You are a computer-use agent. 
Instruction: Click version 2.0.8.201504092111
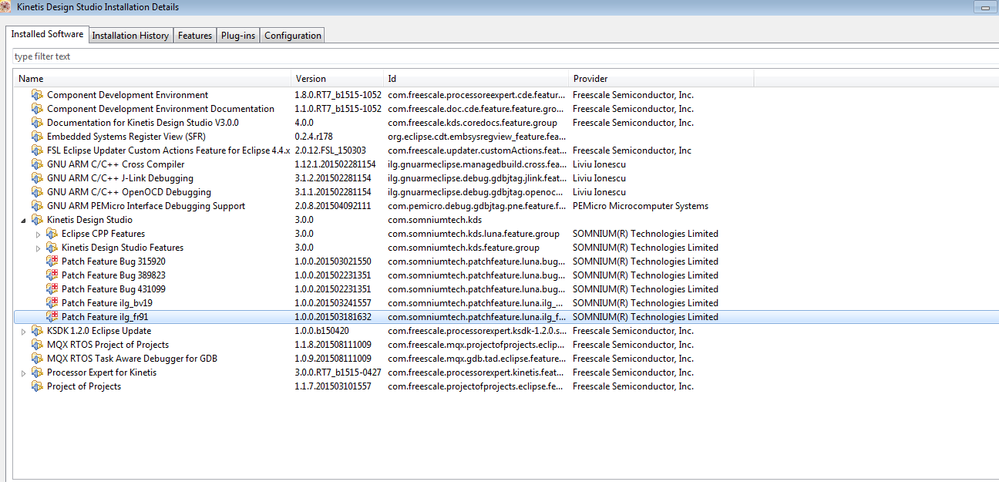click(333, 206)
